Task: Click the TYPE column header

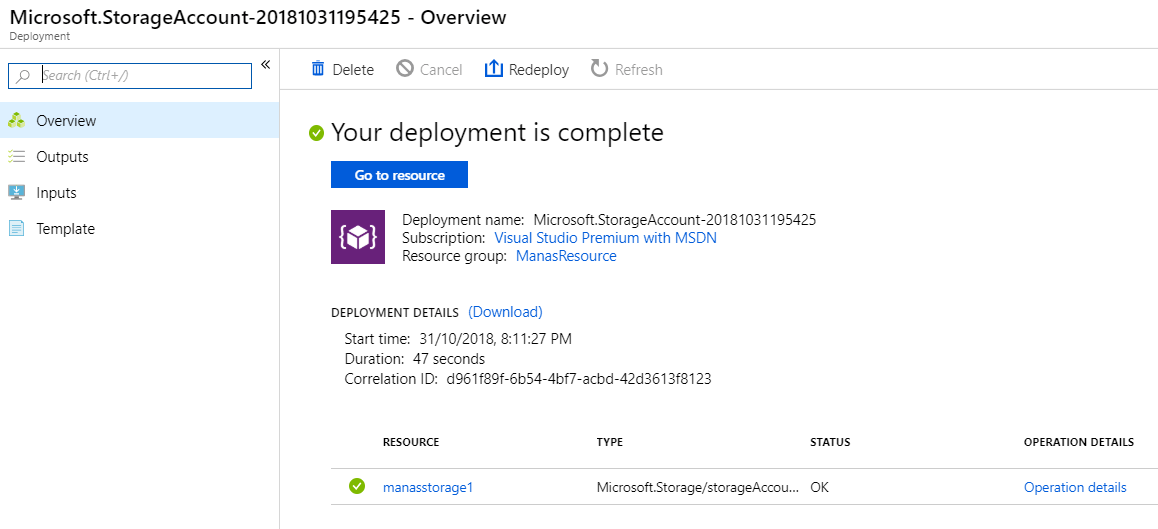Action: (x=610, y=443)
